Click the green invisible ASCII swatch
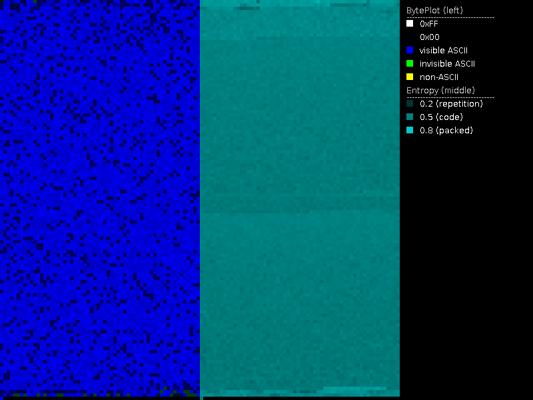The image size is (533, 400). pos(410,64)
